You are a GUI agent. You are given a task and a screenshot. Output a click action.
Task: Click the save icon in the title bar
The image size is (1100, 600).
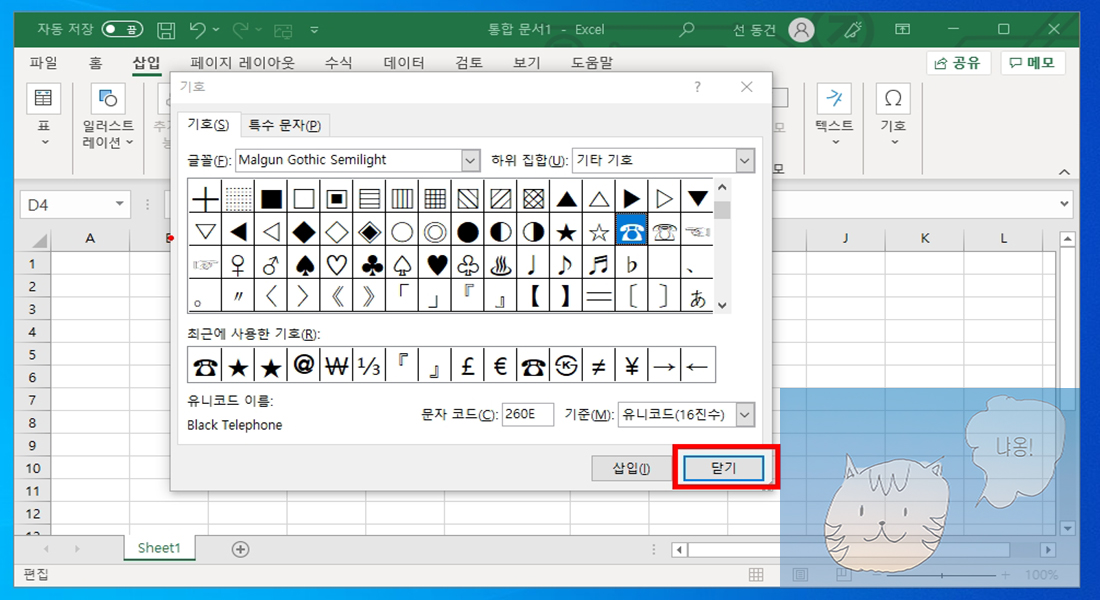(x=166, y=29)
